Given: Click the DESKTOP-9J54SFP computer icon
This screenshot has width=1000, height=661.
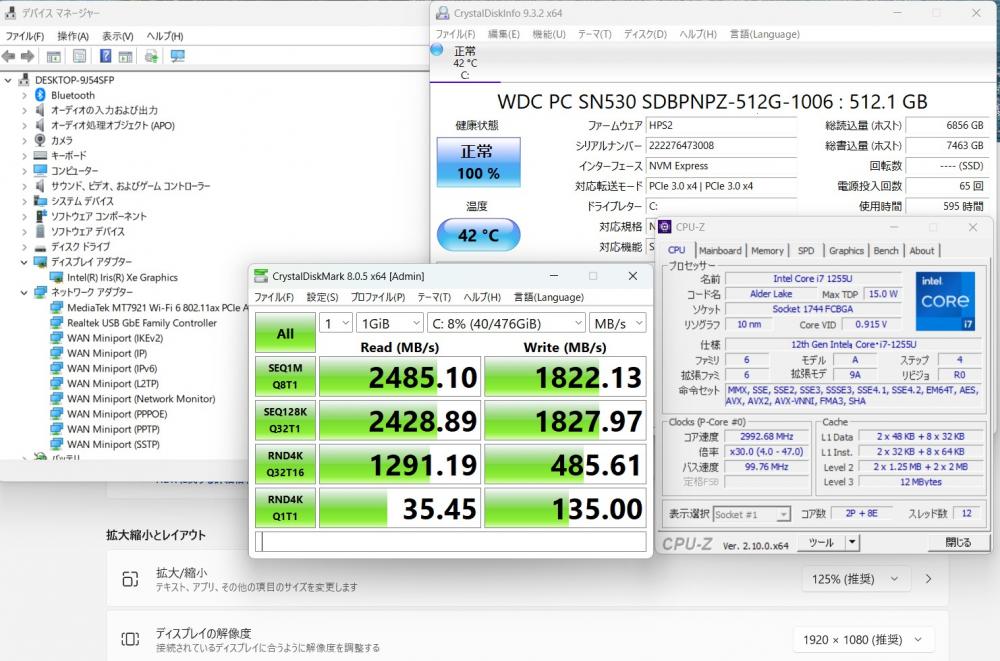Looking at the screenshot, I should pos(24,80).
